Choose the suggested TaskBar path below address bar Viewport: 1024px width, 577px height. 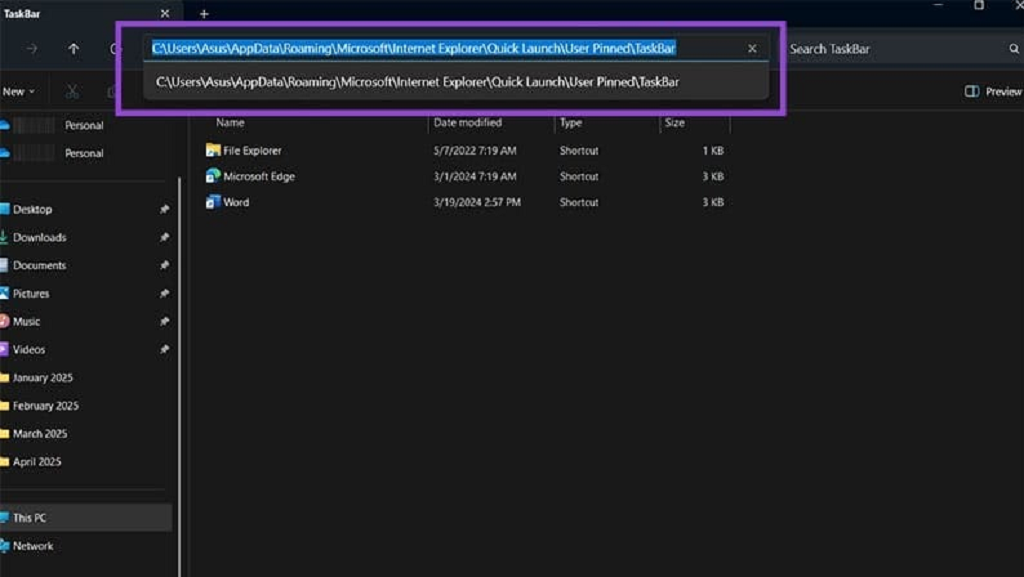click(455, 82)
